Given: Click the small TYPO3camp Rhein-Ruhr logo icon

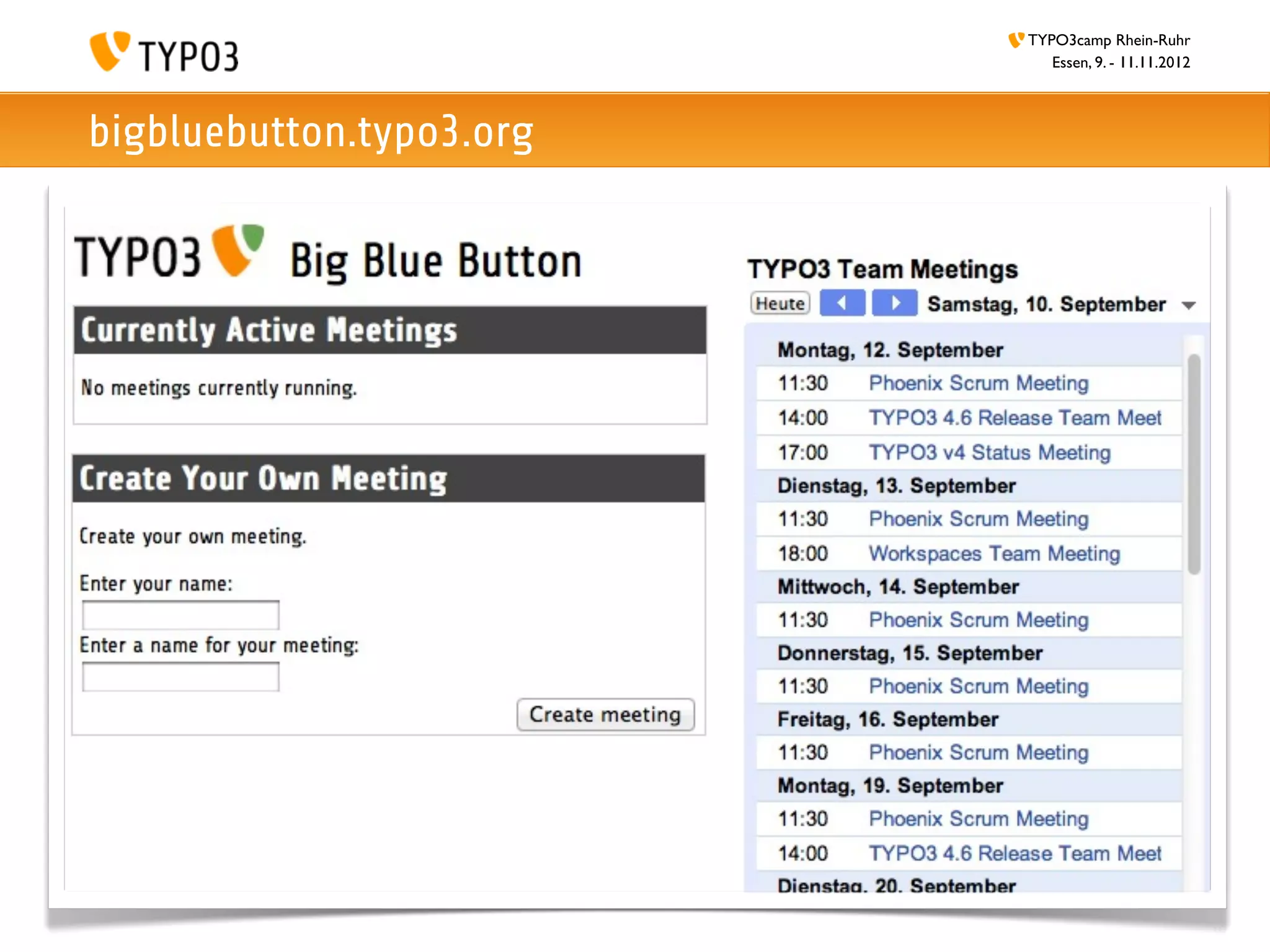Looking at the screenshot, I should pyautogui.click(x=1016, y=40).
